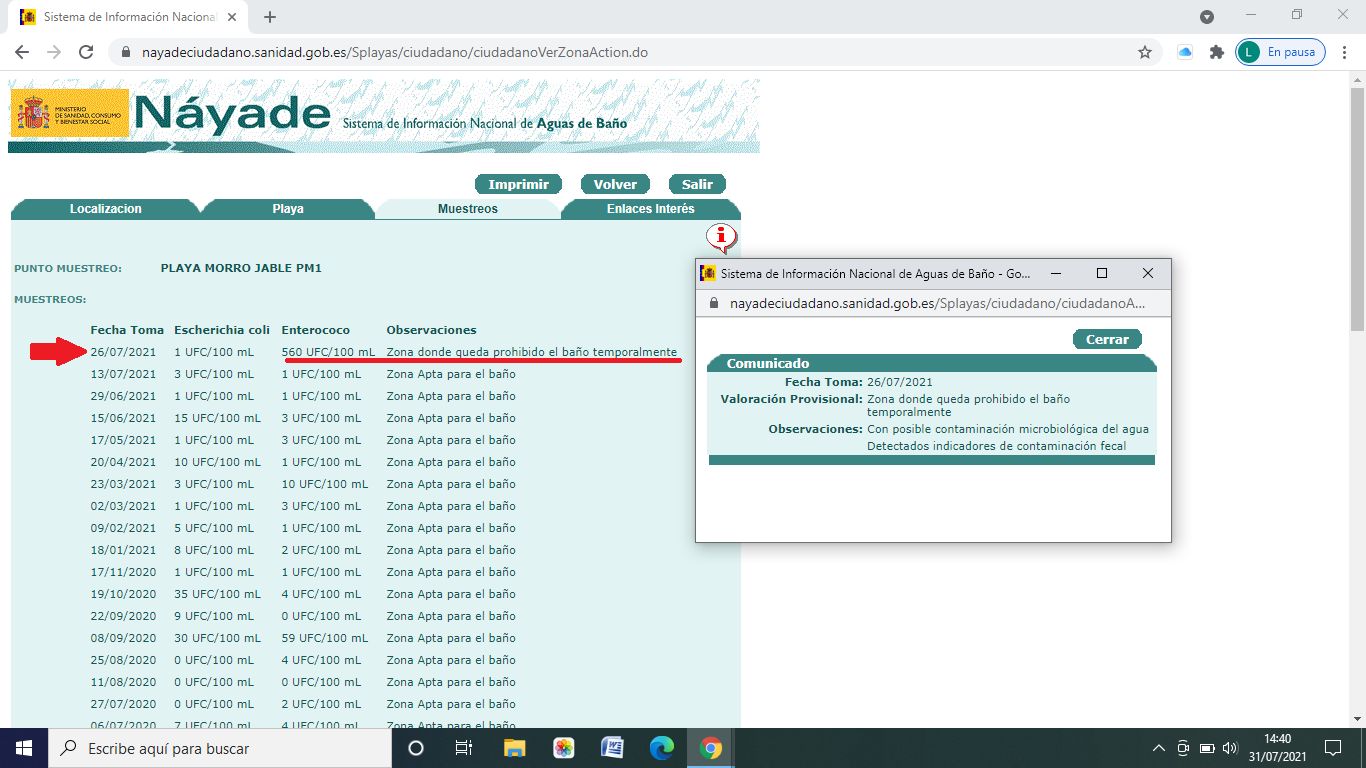Bookmark this page with the star icon
This screenshot has height=768, width=1366.
(1145, 52)
